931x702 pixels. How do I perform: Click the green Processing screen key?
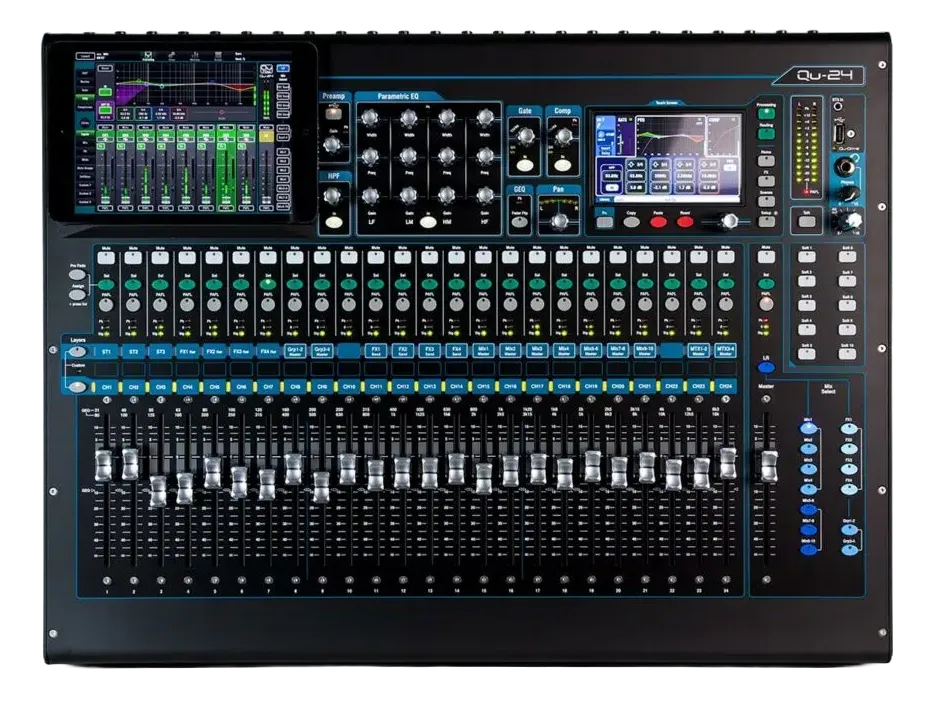766,113
